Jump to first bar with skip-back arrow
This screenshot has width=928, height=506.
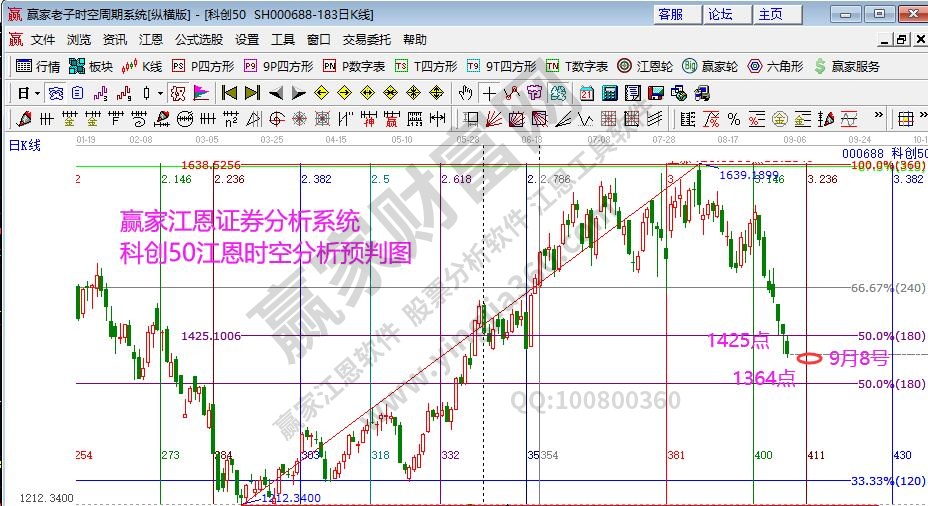[x=229, y=93]
